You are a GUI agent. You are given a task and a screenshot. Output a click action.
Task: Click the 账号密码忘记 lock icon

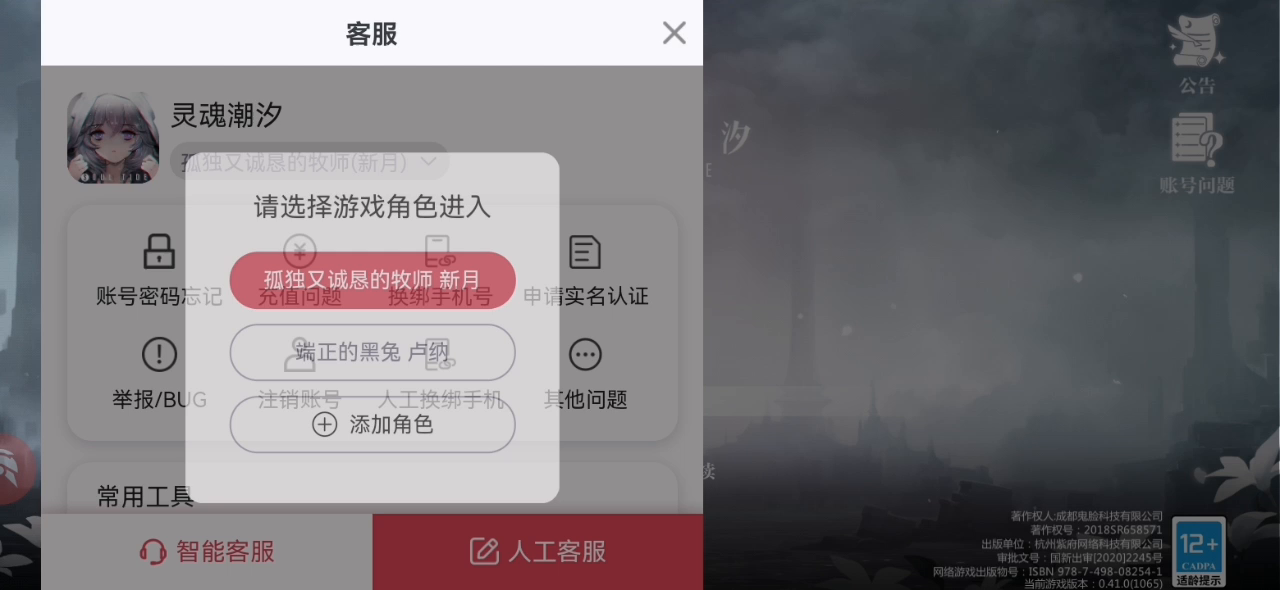coord(159,252)
